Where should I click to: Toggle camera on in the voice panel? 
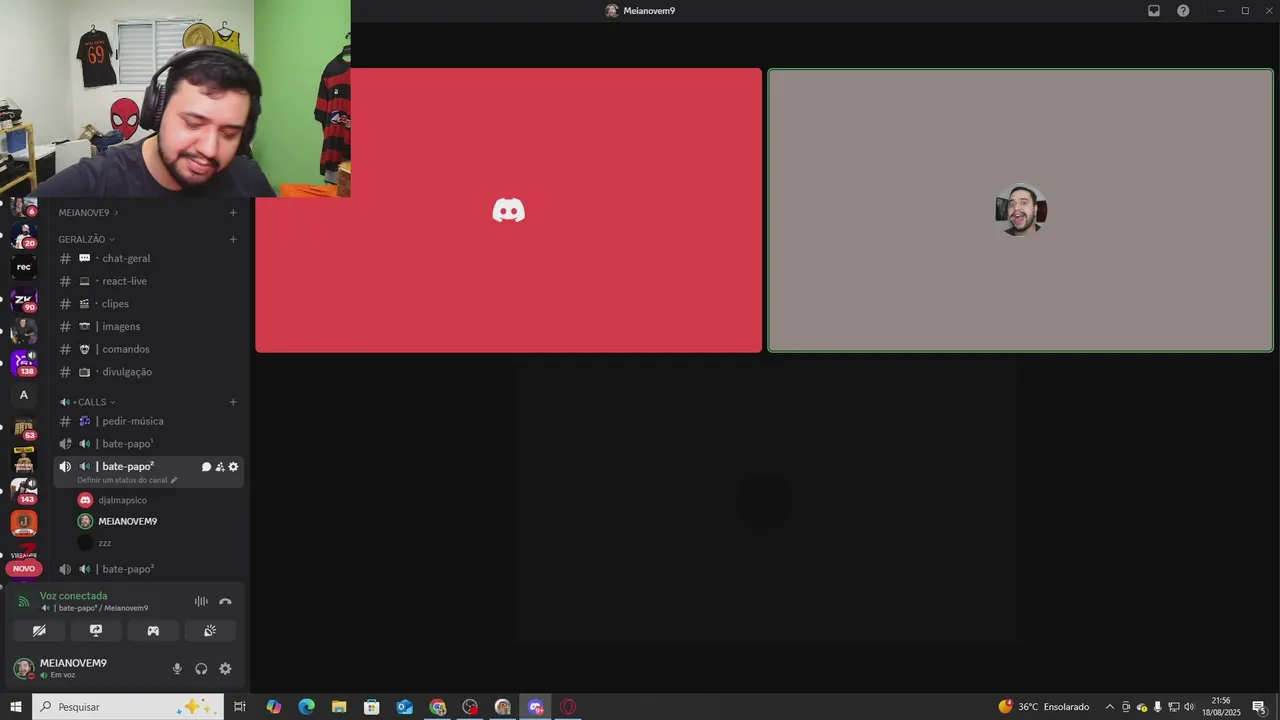click(x=39, y=631)
